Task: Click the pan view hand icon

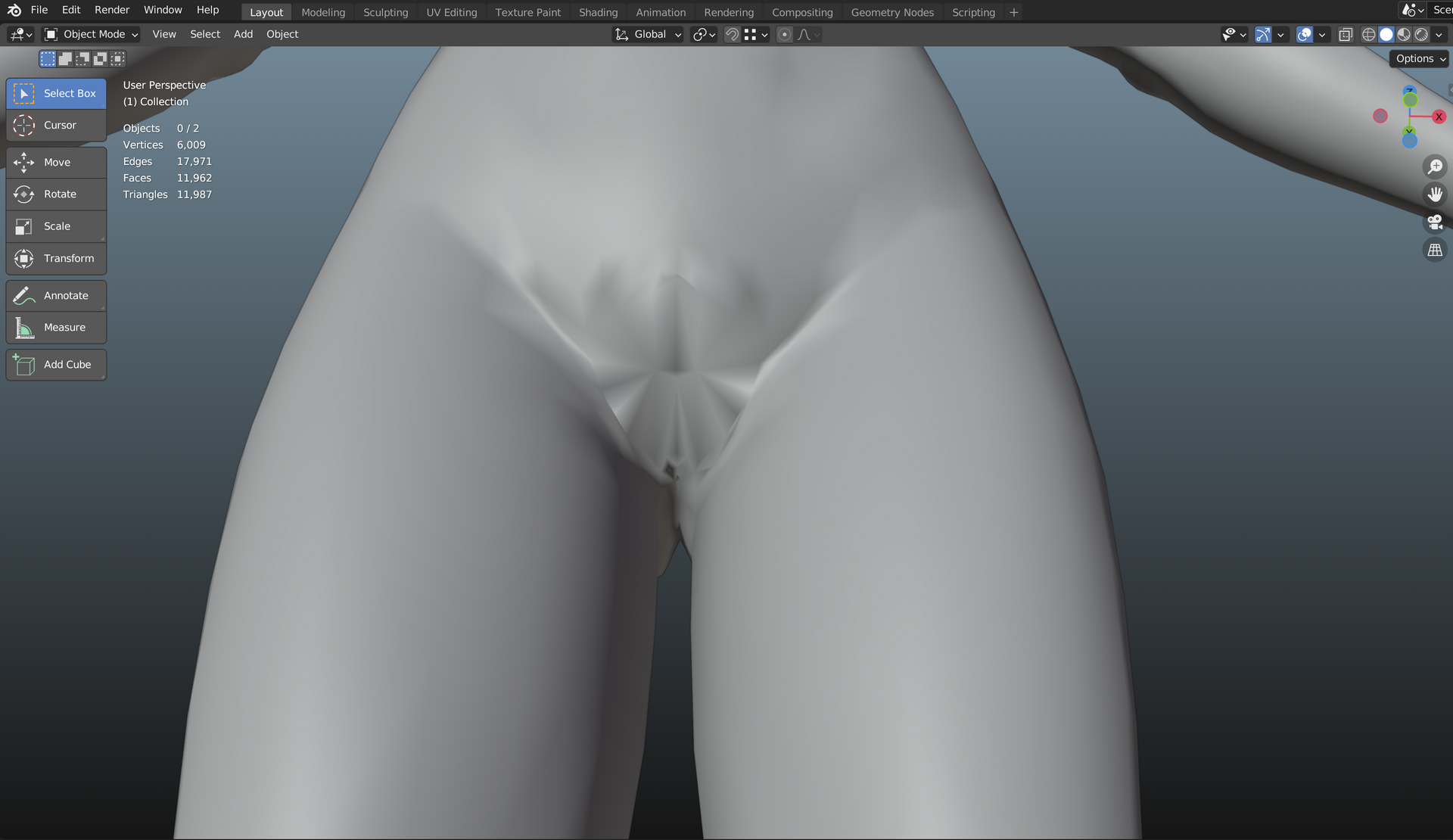Action: (x=1434, y=194)
